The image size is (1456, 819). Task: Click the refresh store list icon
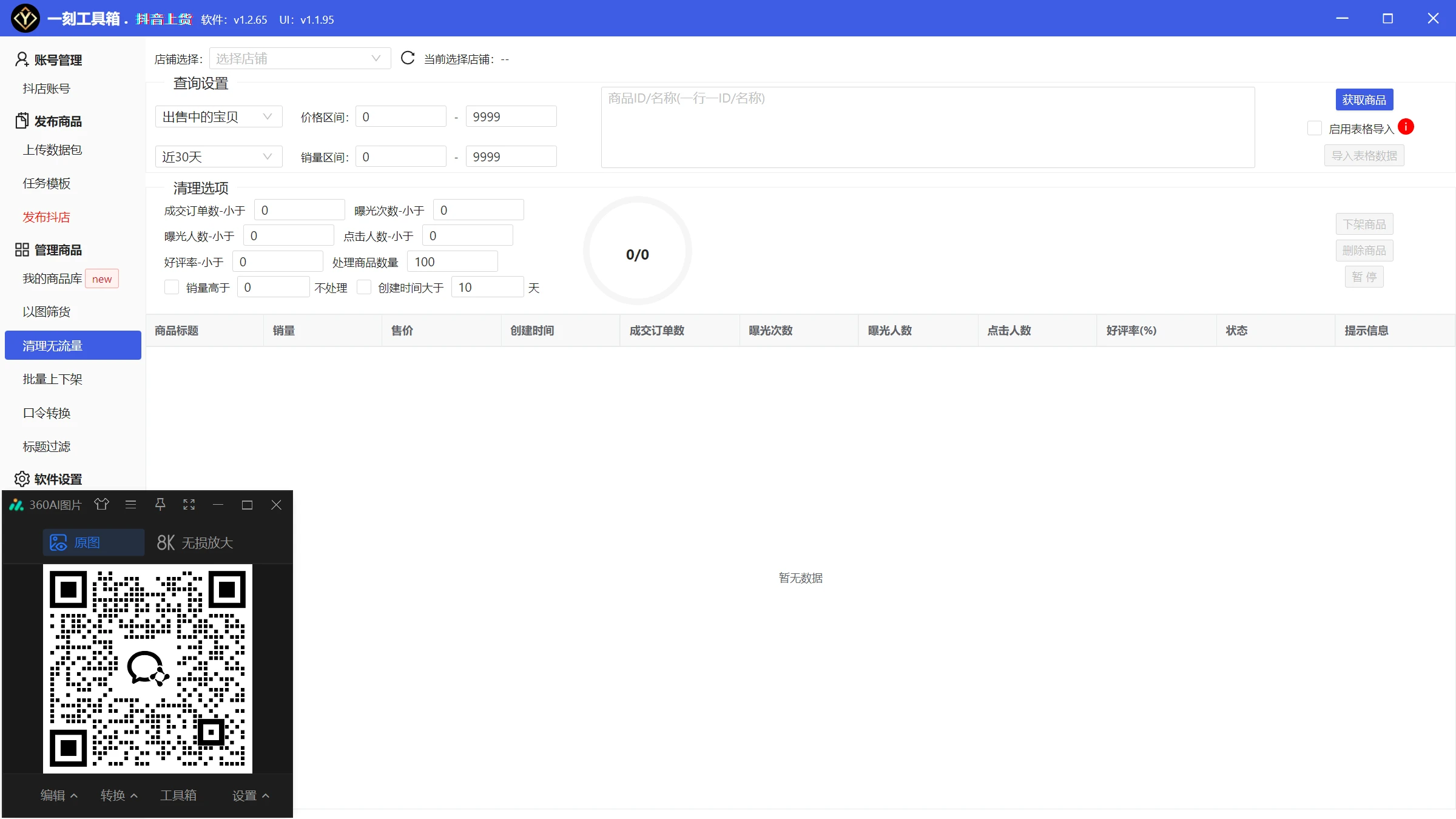click(408, 58)
